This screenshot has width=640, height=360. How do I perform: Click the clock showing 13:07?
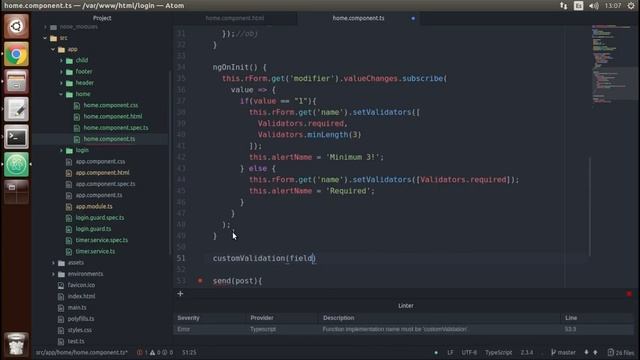tap(613, 6)
